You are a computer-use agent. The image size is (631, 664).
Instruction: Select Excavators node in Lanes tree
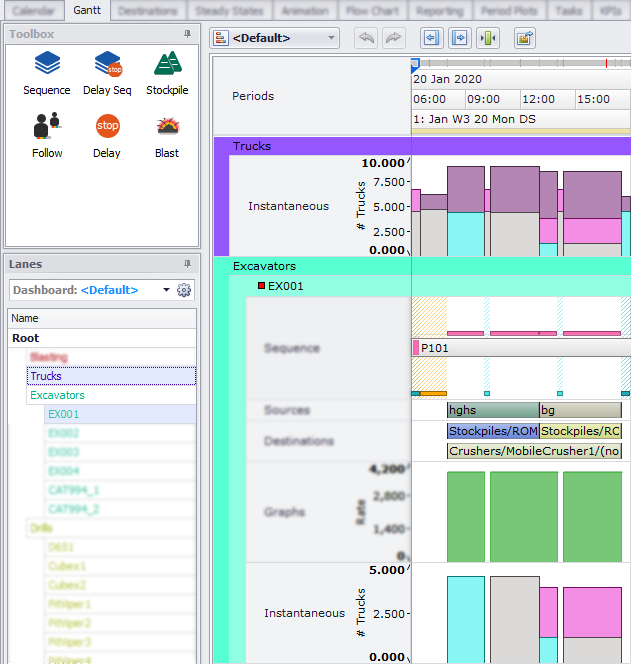coord(57,395)
